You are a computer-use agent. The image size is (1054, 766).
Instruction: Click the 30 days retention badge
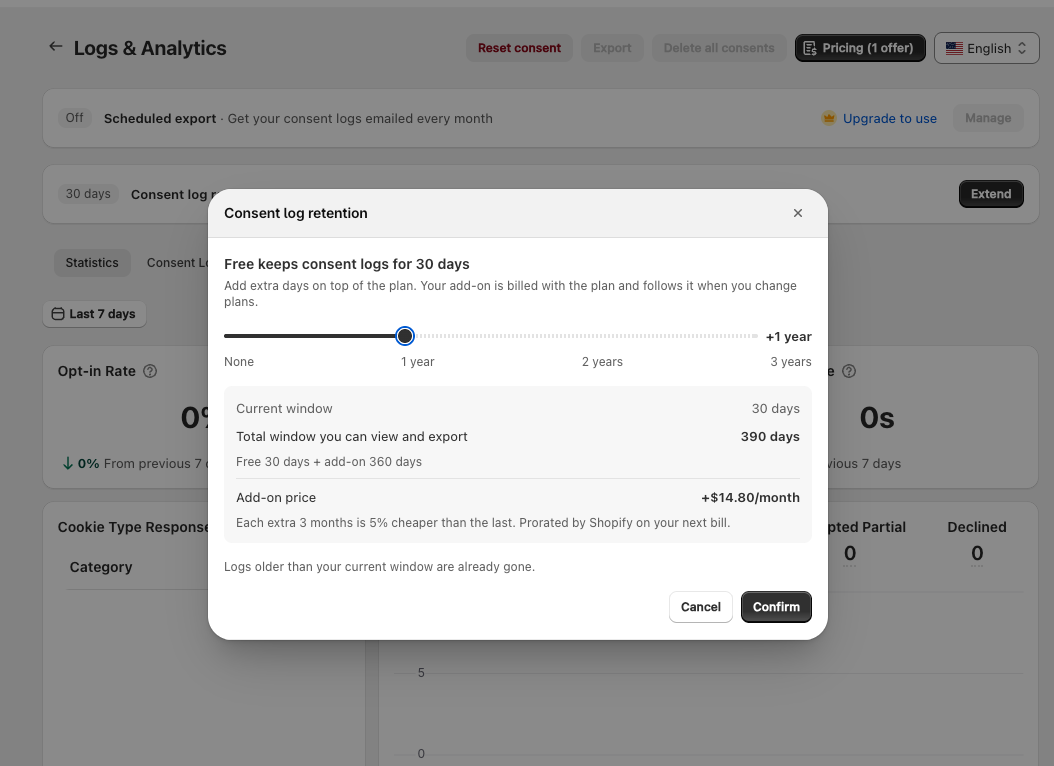click(88, 194)
